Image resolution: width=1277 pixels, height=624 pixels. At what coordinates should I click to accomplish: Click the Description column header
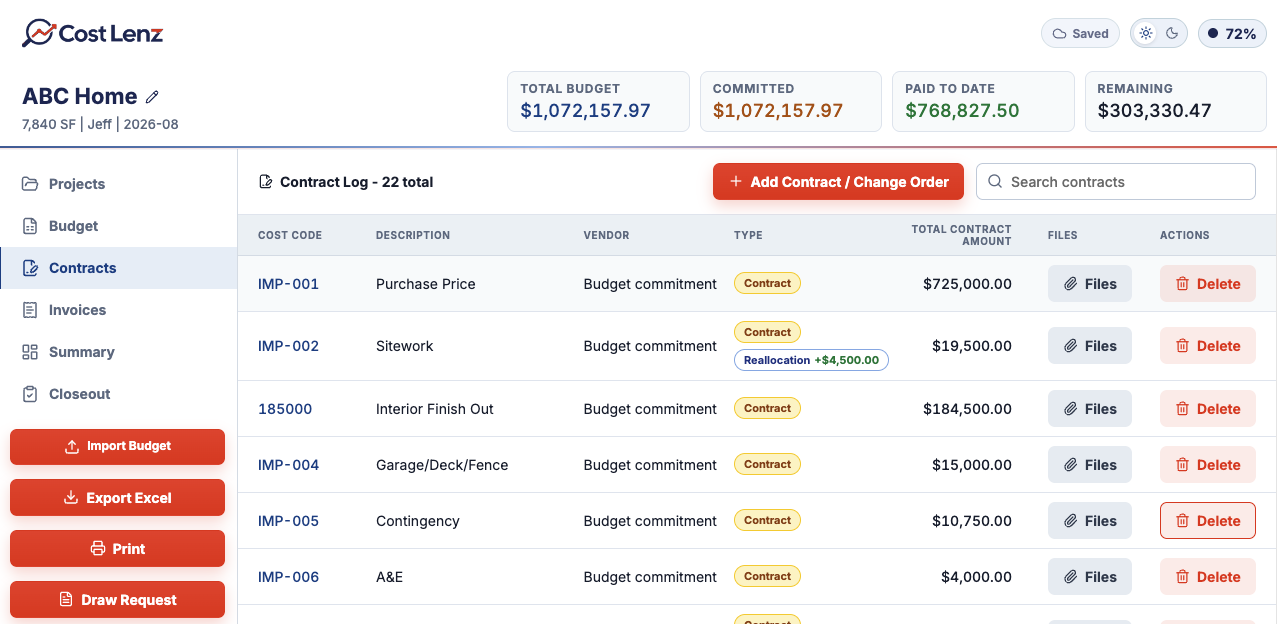click(413, 235)
